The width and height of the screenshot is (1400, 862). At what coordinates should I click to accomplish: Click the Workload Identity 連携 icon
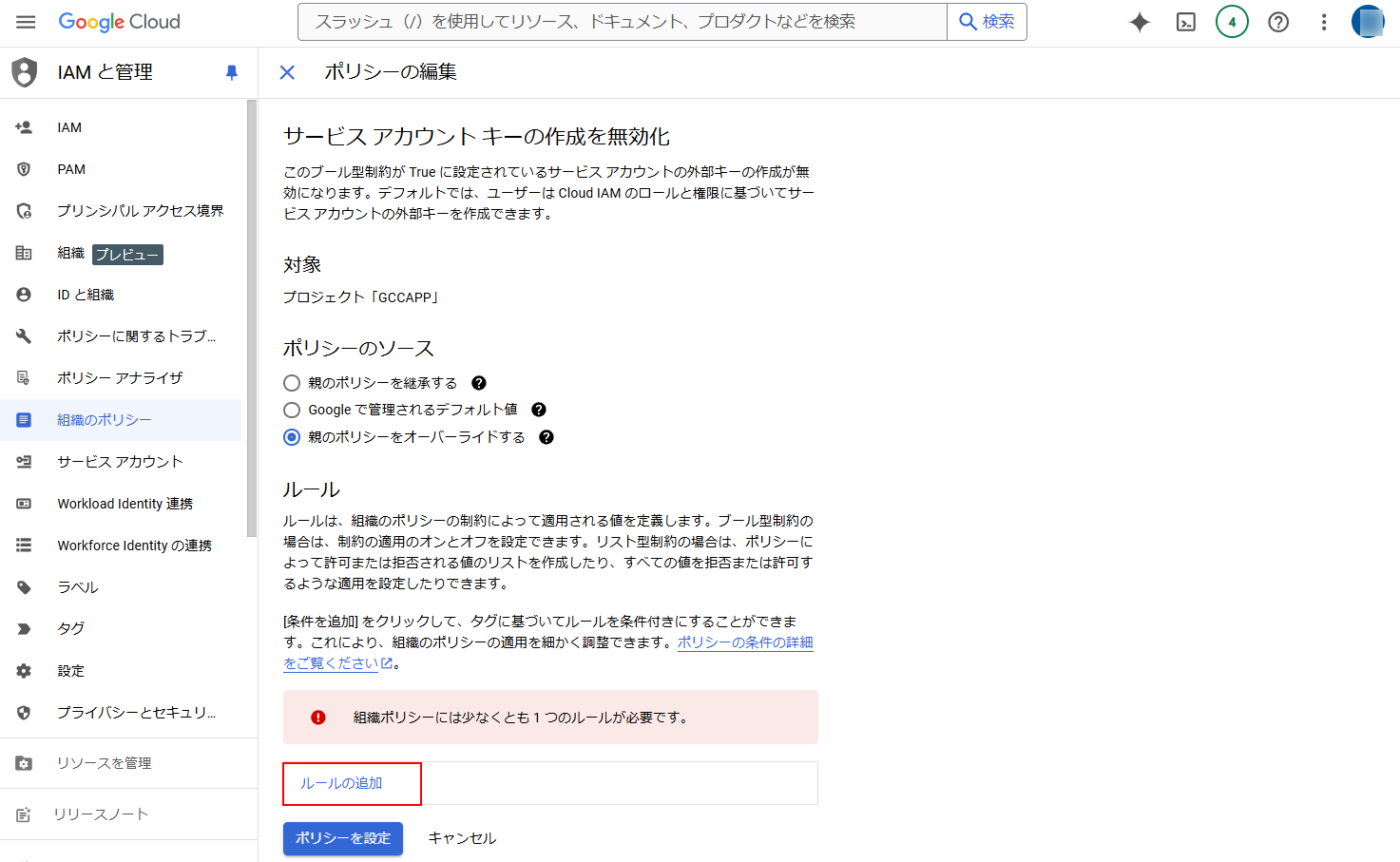click(24, 504)
